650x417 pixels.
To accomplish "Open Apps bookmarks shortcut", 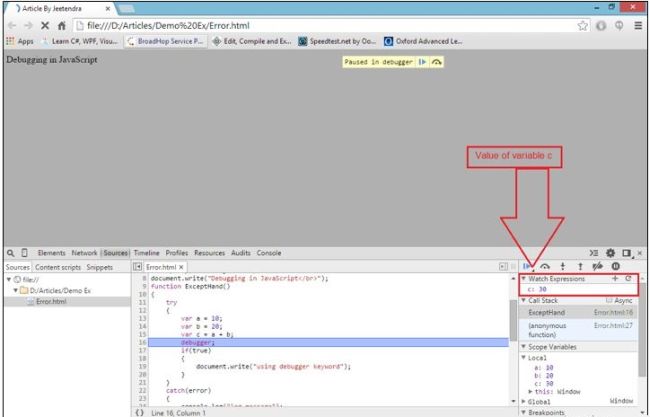I will [x=19, y=41].
